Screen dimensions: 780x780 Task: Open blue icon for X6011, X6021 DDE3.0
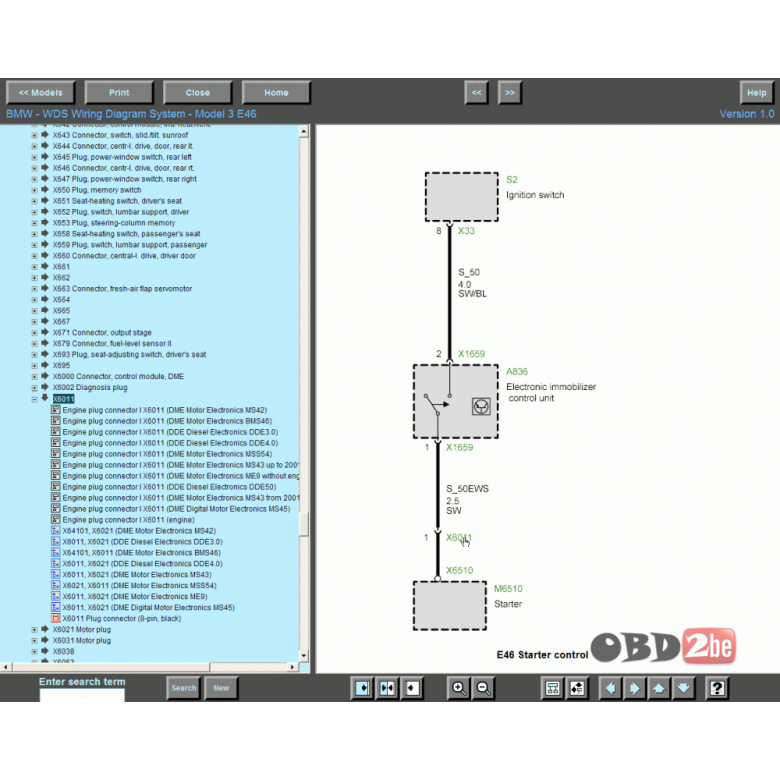coord(56,542)
